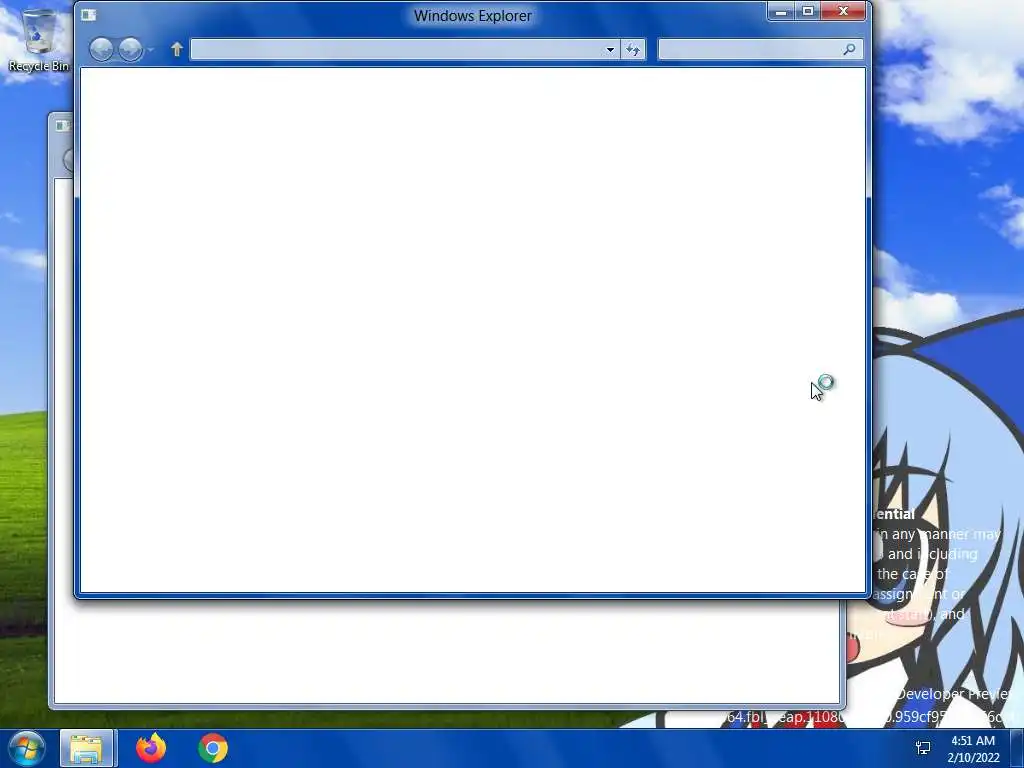The image size is (1024, 768).
Task: Click in the Explorer search box
Action: click(x=750, y=50)
